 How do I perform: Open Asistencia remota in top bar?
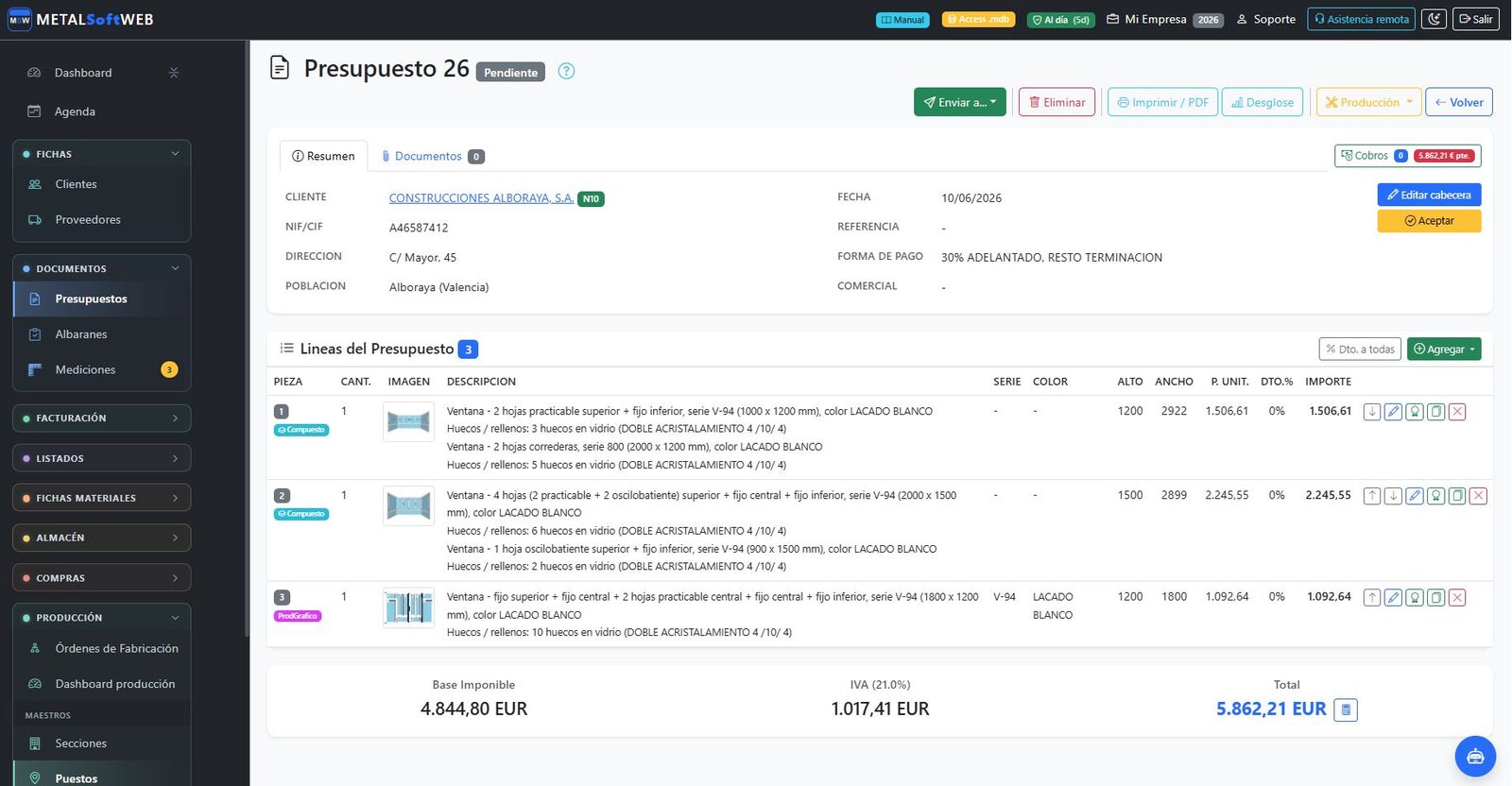[1361, 19]
